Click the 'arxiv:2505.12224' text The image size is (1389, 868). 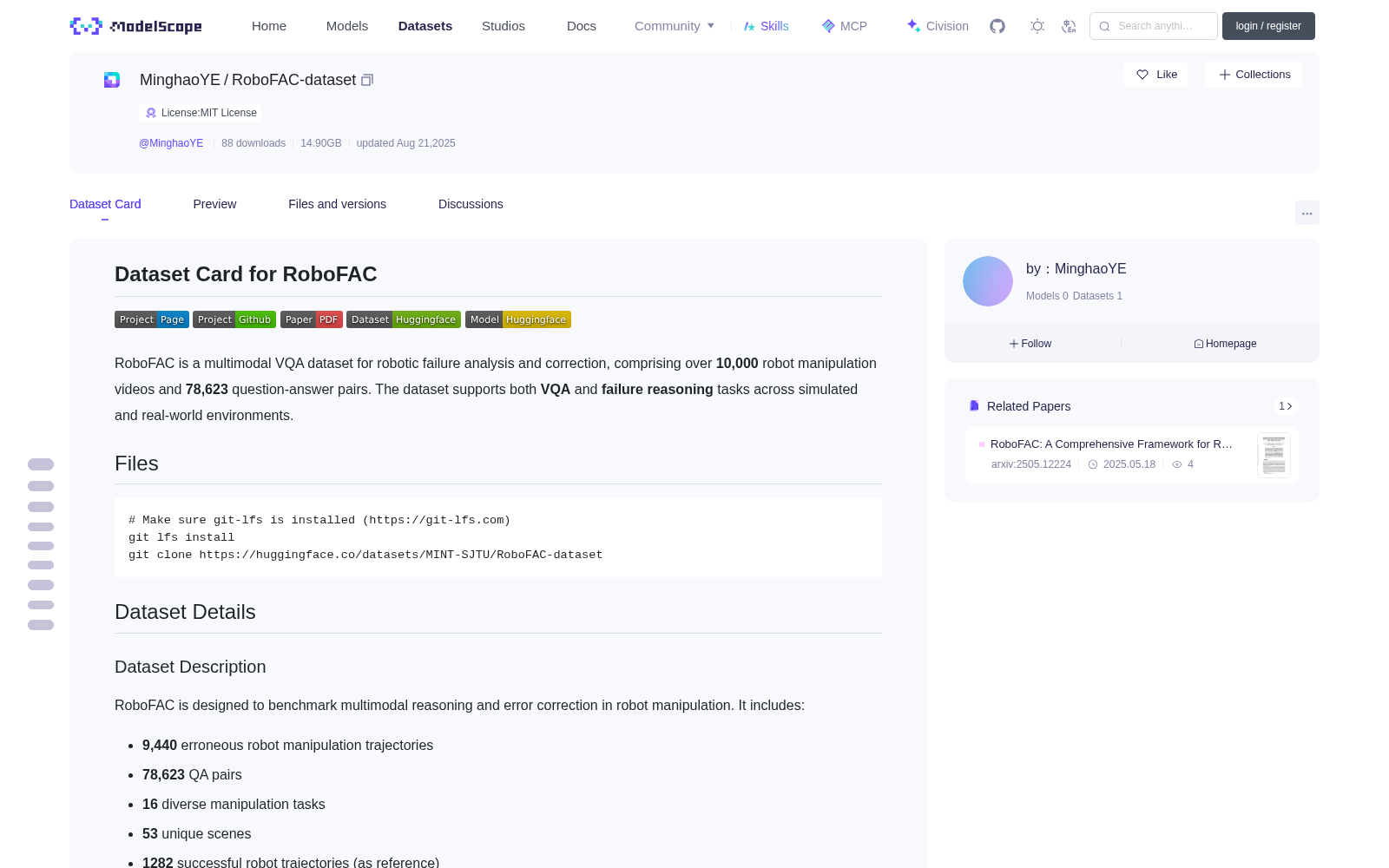pos(1031,464)
